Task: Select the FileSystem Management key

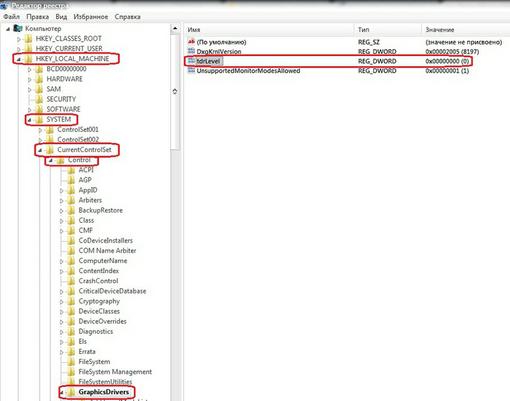Action: [115, 372]
